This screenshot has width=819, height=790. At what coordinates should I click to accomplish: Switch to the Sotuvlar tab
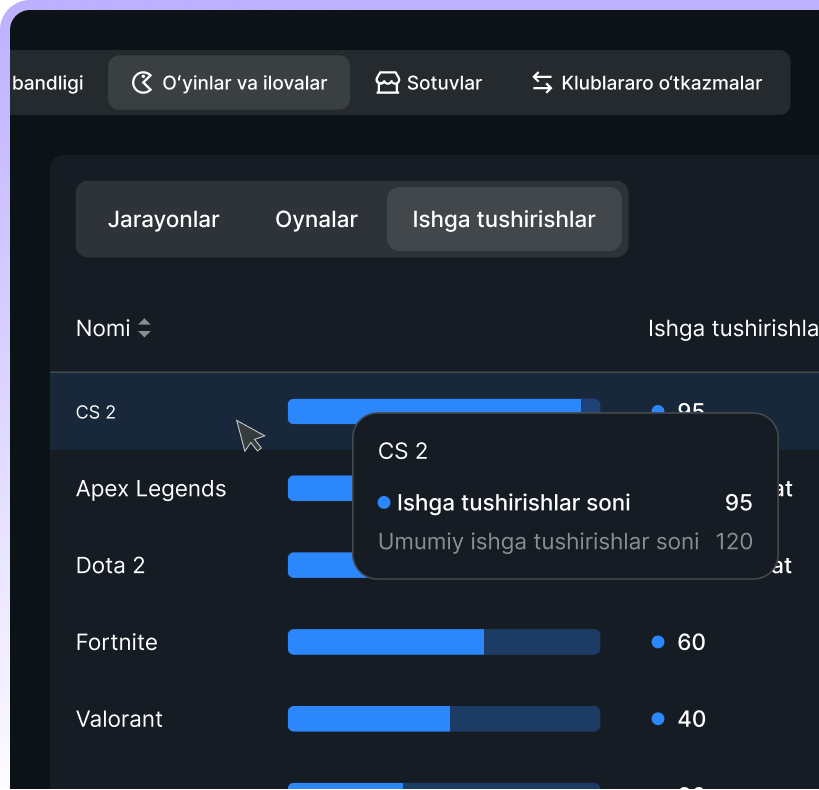[x=429, y=83]
